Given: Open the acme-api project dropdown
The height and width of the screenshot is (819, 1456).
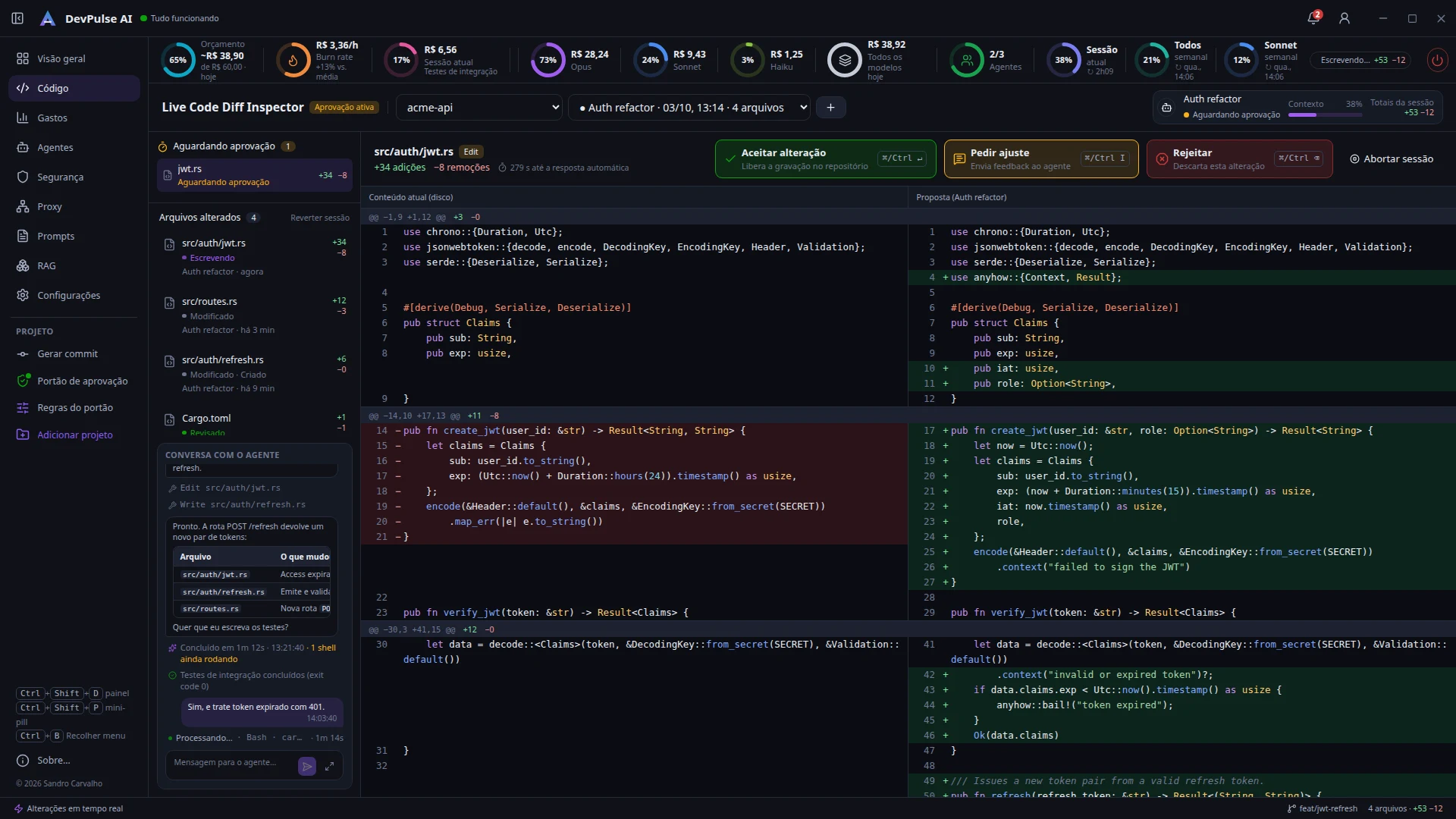Looking at the screenshot, I should [x=479, y=108].
